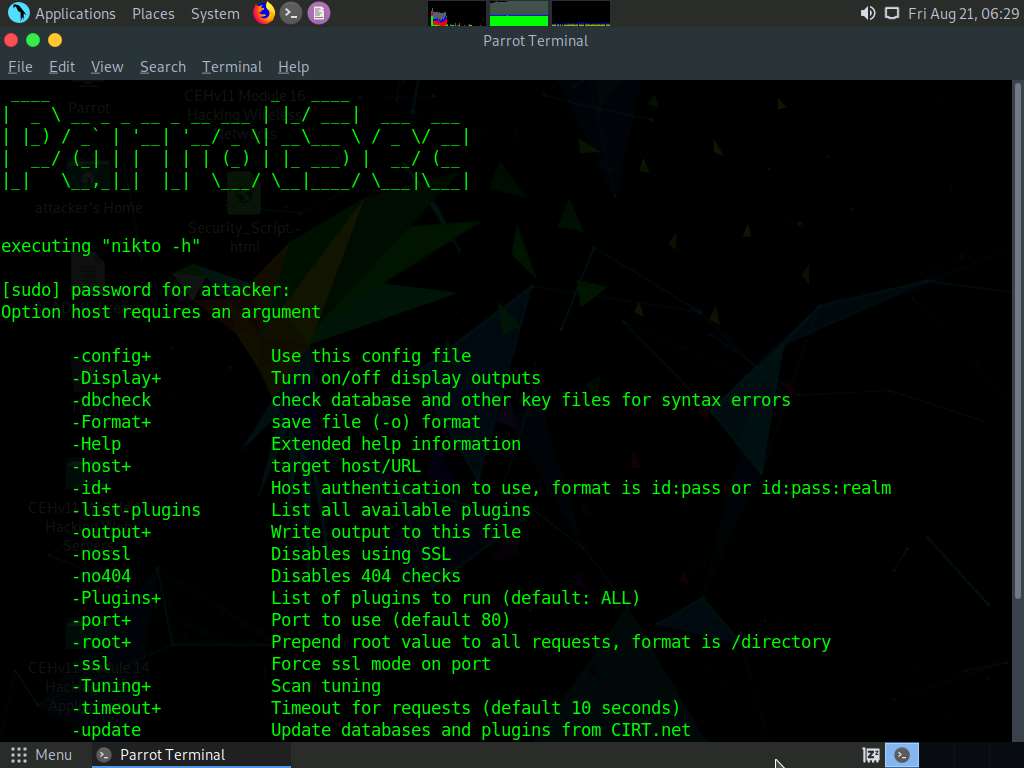Click the '-host+' option text
The width and height of the screenshot is (1024, 768).
point(101,466)
